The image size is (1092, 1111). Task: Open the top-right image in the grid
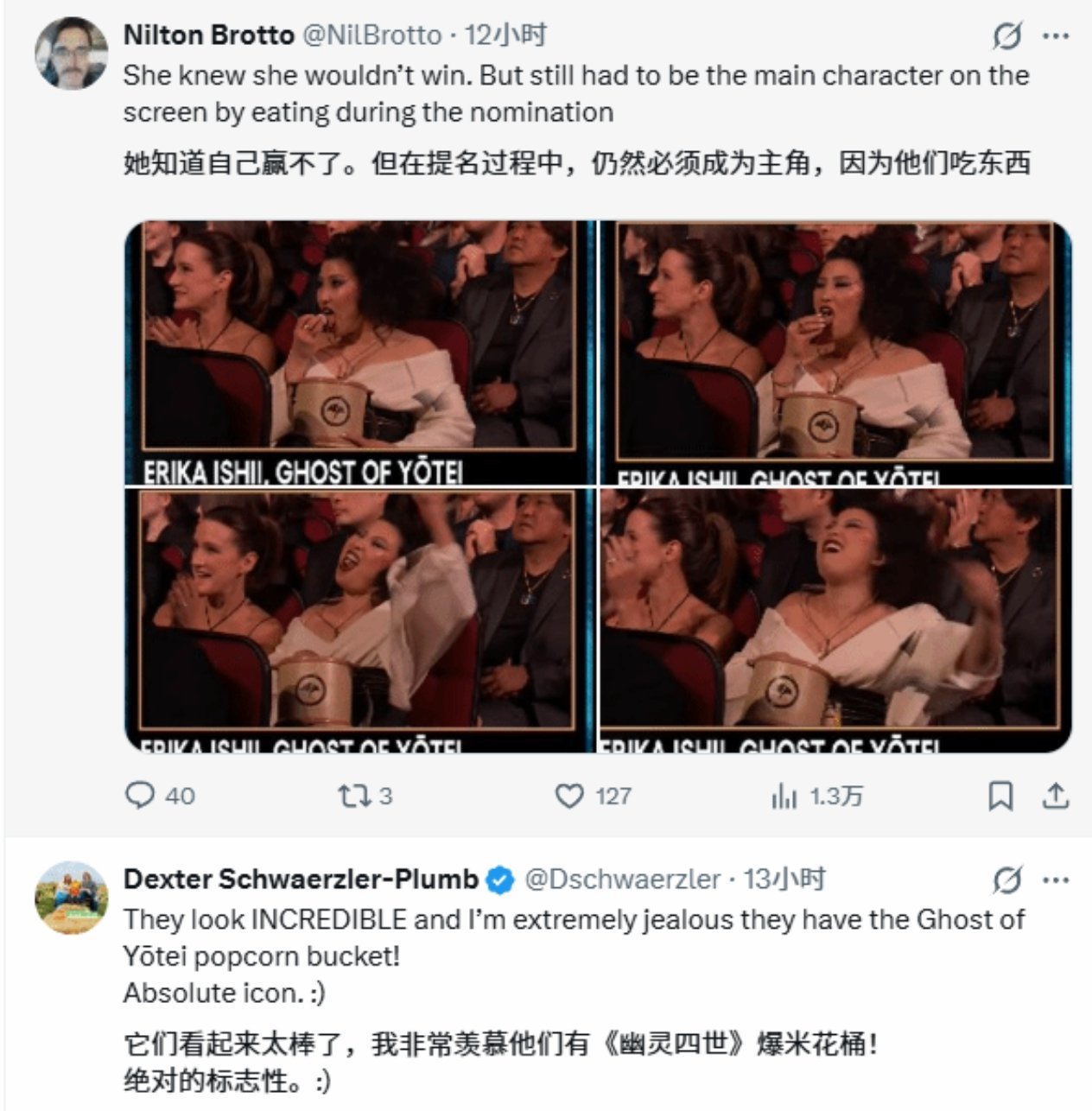[x=835, y=352]
